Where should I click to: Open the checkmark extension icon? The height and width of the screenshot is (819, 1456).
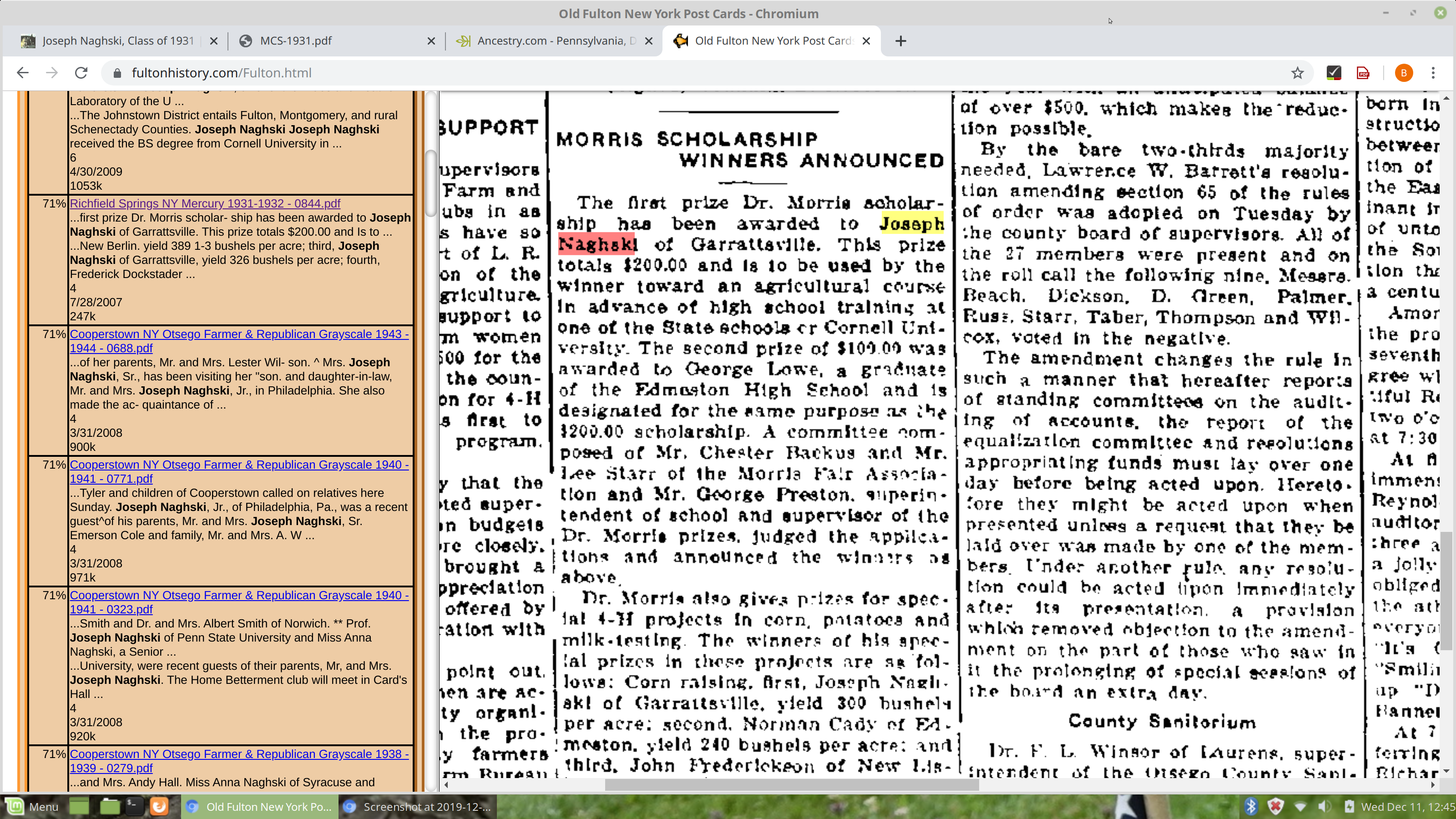(1334, 73)
